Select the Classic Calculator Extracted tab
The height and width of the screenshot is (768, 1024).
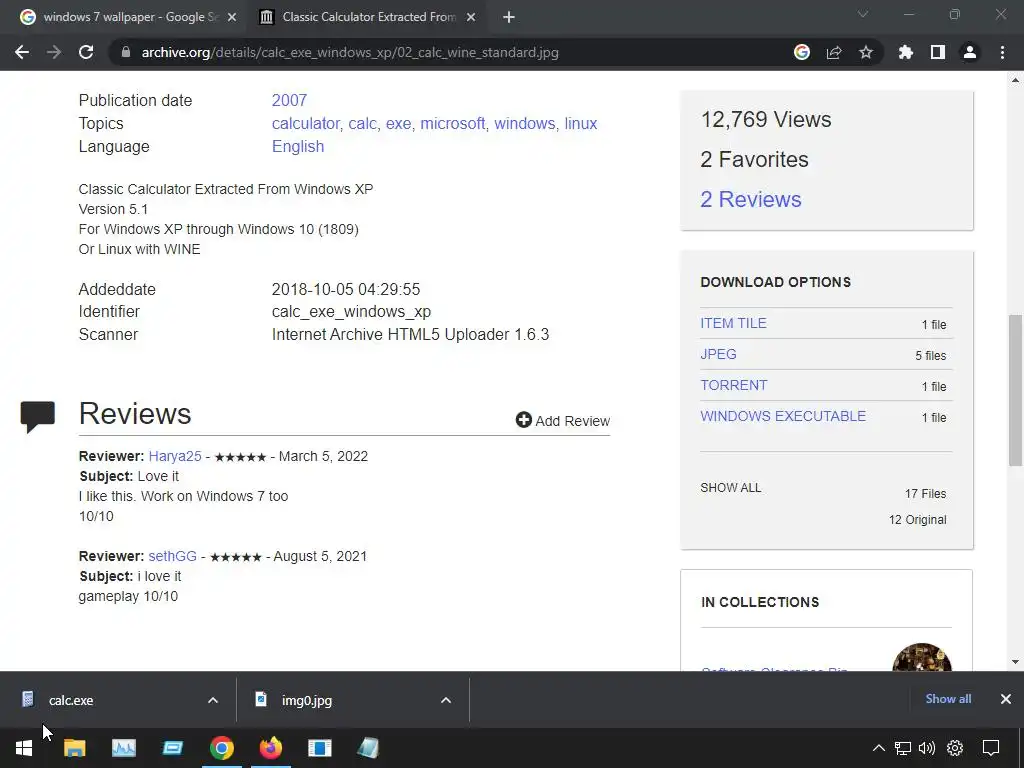(x=366, y=17)
